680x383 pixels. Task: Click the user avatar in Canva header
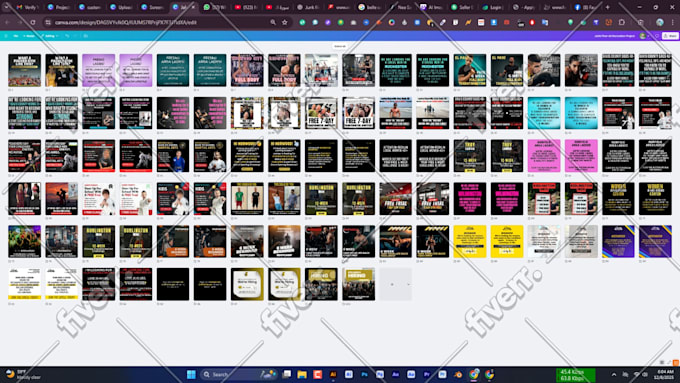coord(643,36)
